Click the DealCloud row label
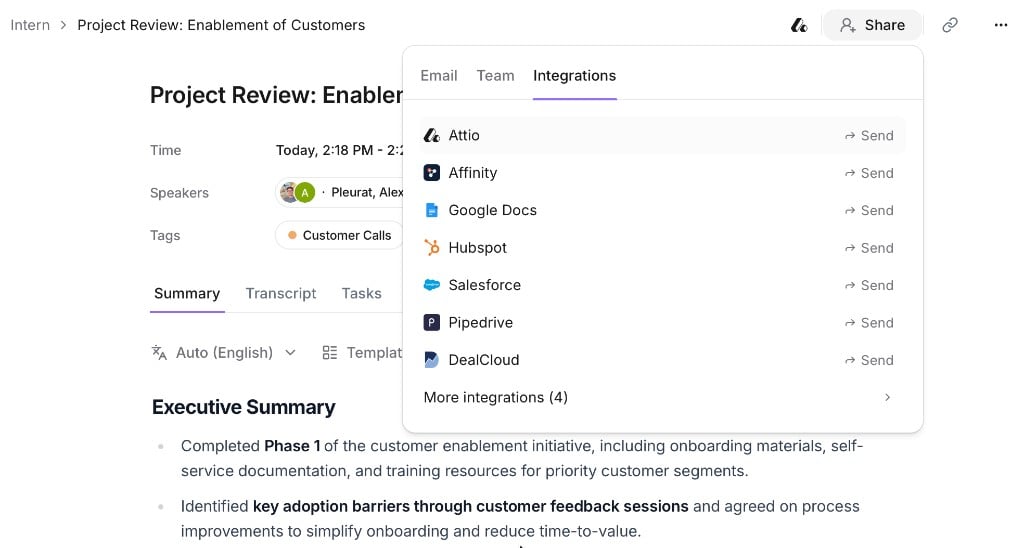Image resolution: width=1024 pixels, height=548 pixels. [x=484, y=360]
